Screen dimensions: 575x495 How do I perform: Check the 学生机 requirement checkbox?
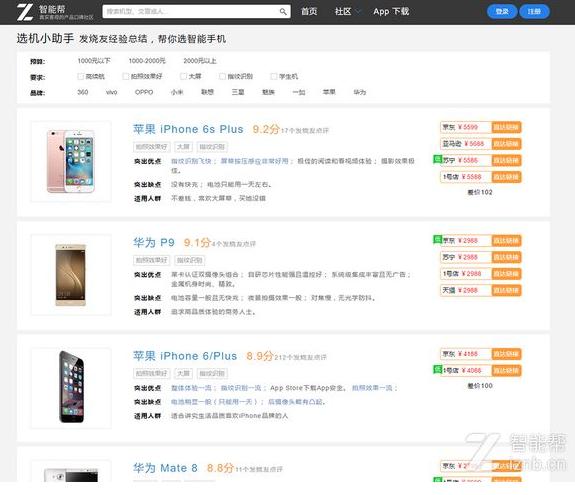pos(273,76)
